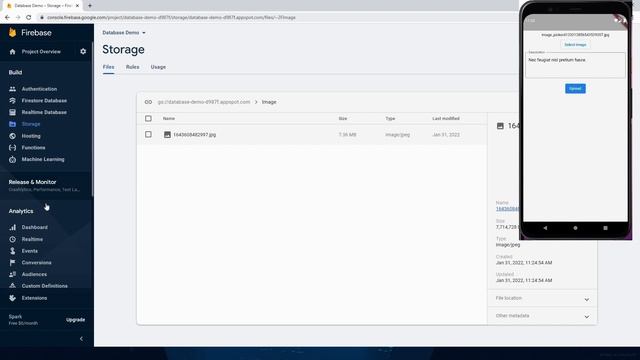Tap the phone emulator recents button
Screen dimensions: 640x360
click(x=605, y=228)
